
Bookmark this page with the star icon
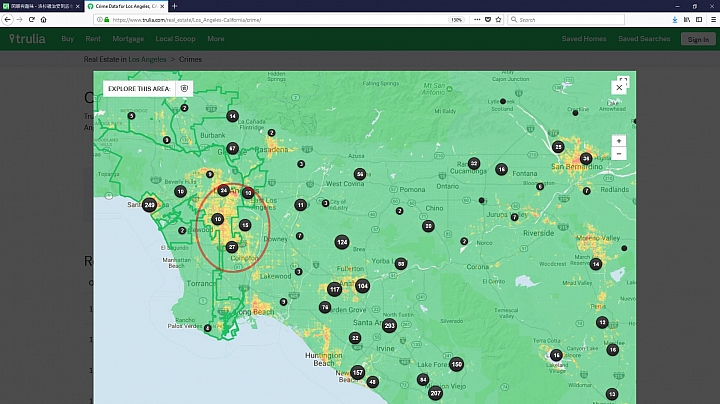498,20
